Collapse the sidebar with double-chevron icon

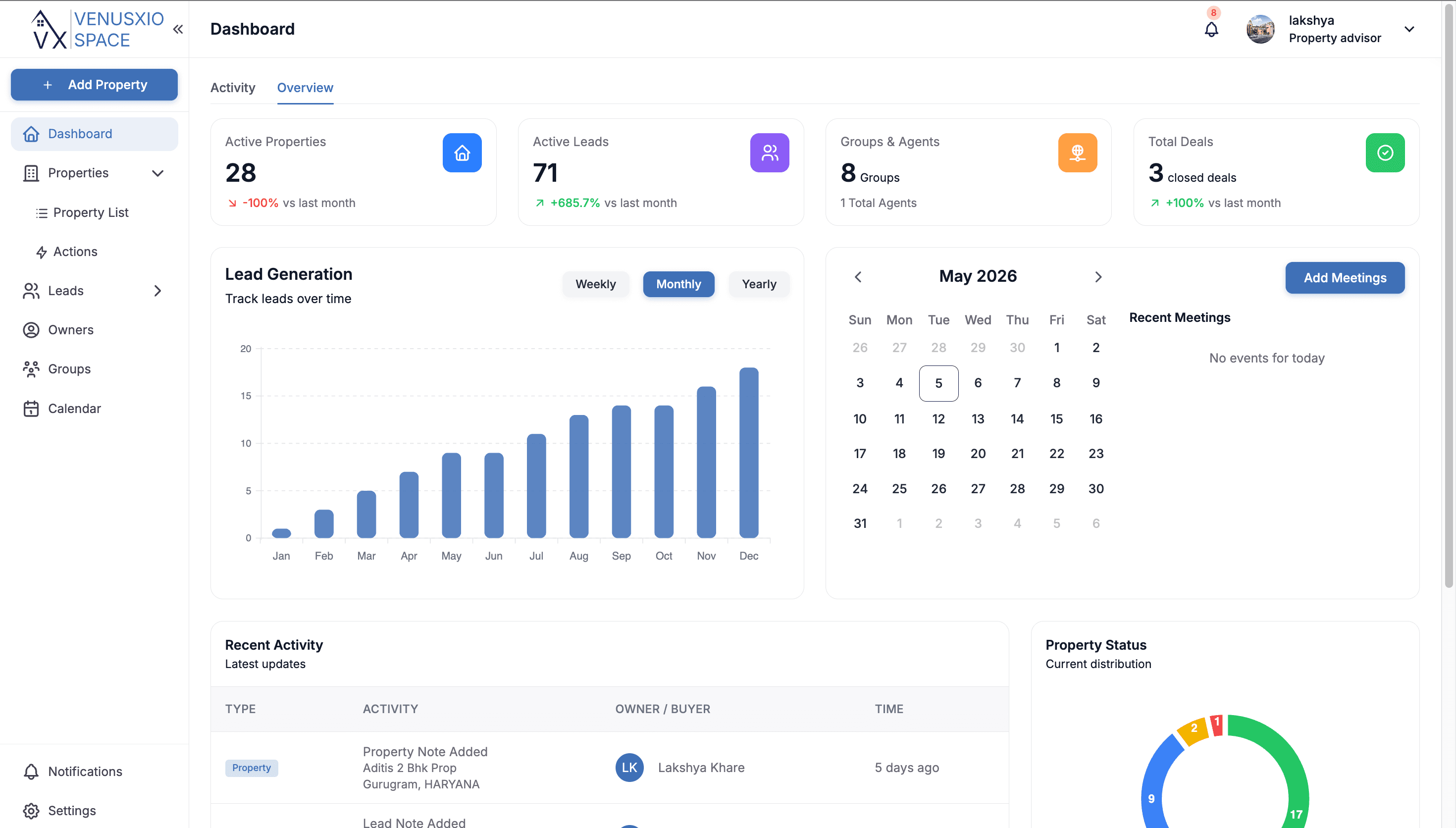point(178,29)
